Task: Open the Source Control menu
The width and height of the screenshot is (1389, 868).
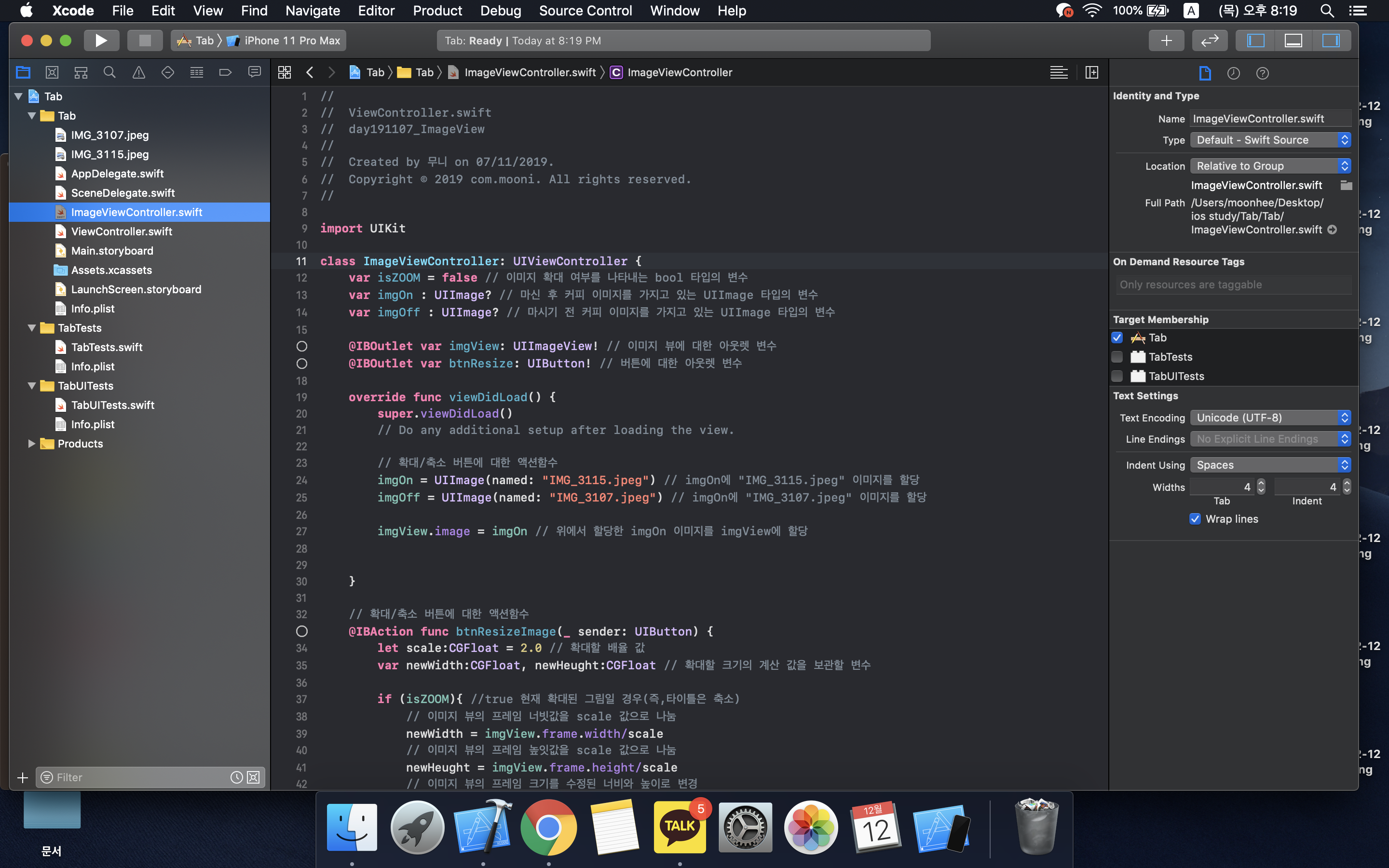Action: coord(586,10)
